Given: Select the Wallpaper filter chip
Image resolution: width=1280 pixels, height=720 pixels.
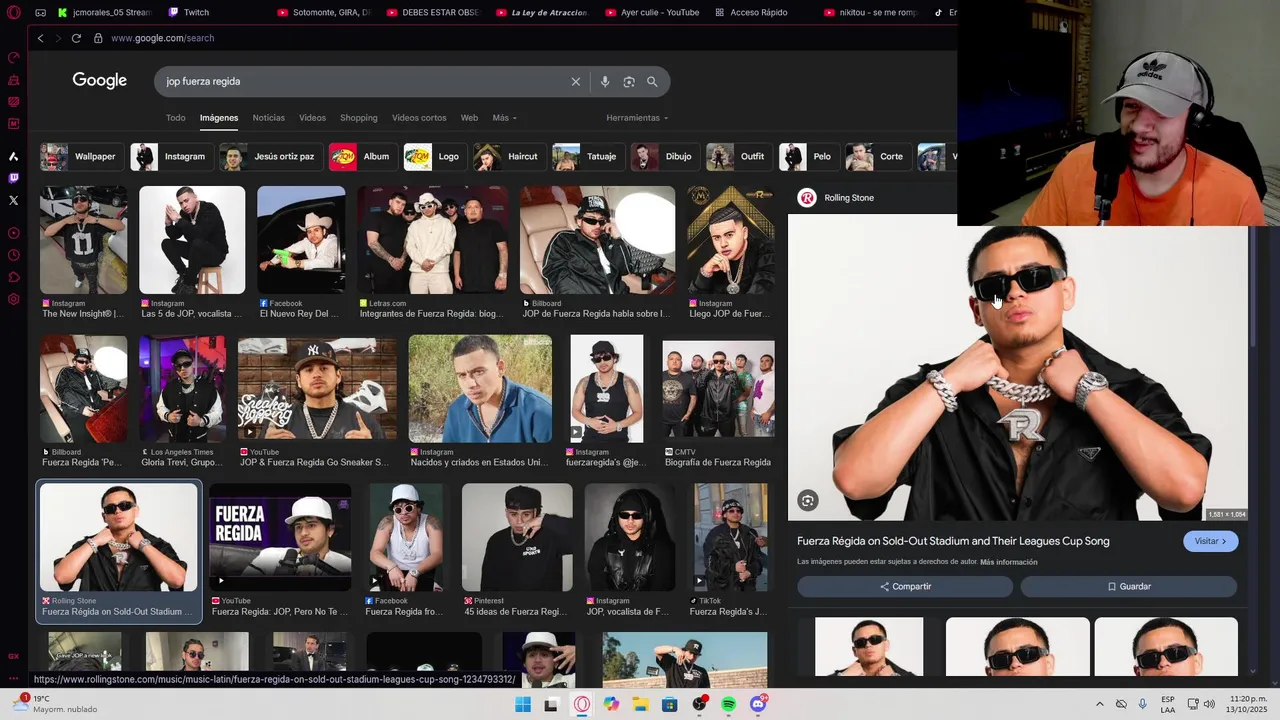Looking at the screenshot, I should (80, 157).
